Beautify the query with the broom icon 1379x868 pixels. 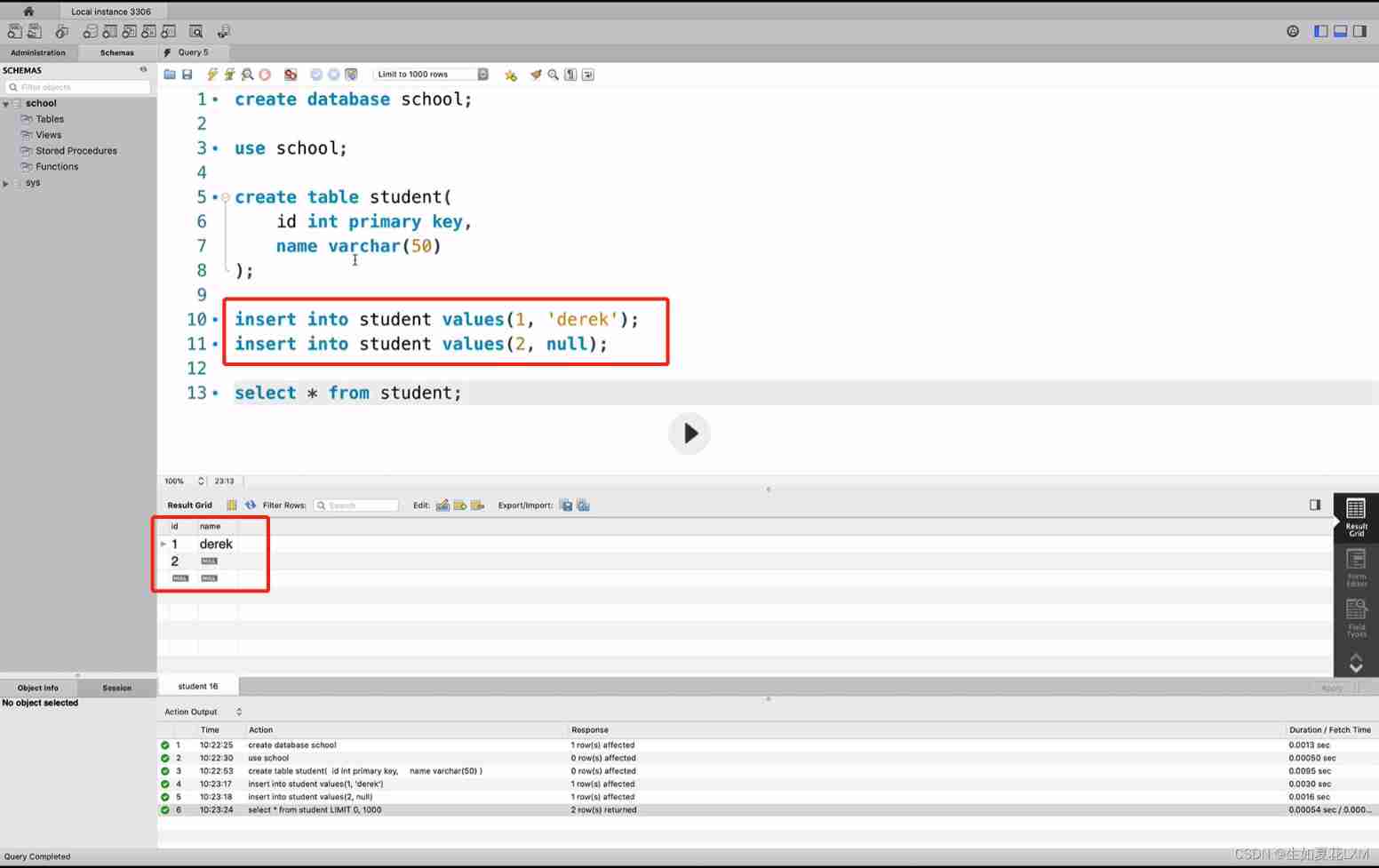tap(536, 75)
